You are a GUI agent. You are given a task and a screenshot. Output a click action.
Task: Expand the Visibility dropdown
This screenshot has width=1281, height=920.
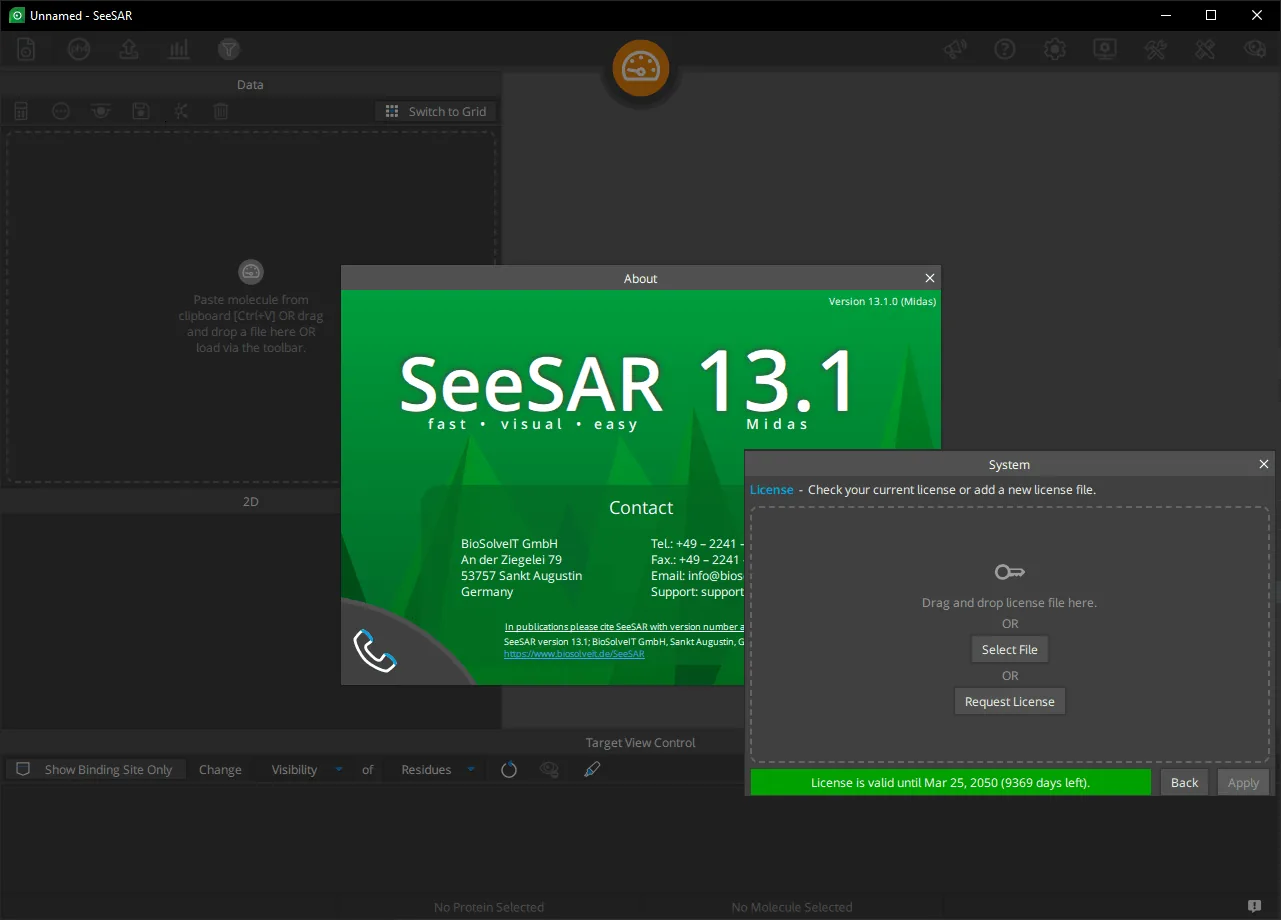pyautogui.click(x=307, y=769)
